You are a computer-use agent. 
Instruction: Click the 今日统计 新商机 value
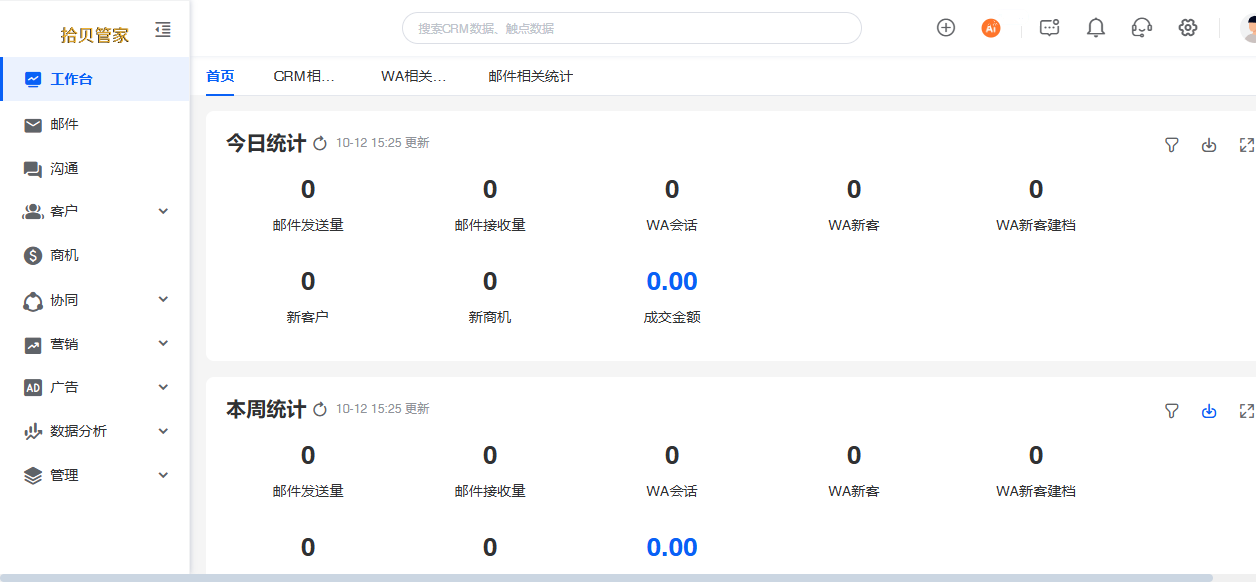click(490, 281)
